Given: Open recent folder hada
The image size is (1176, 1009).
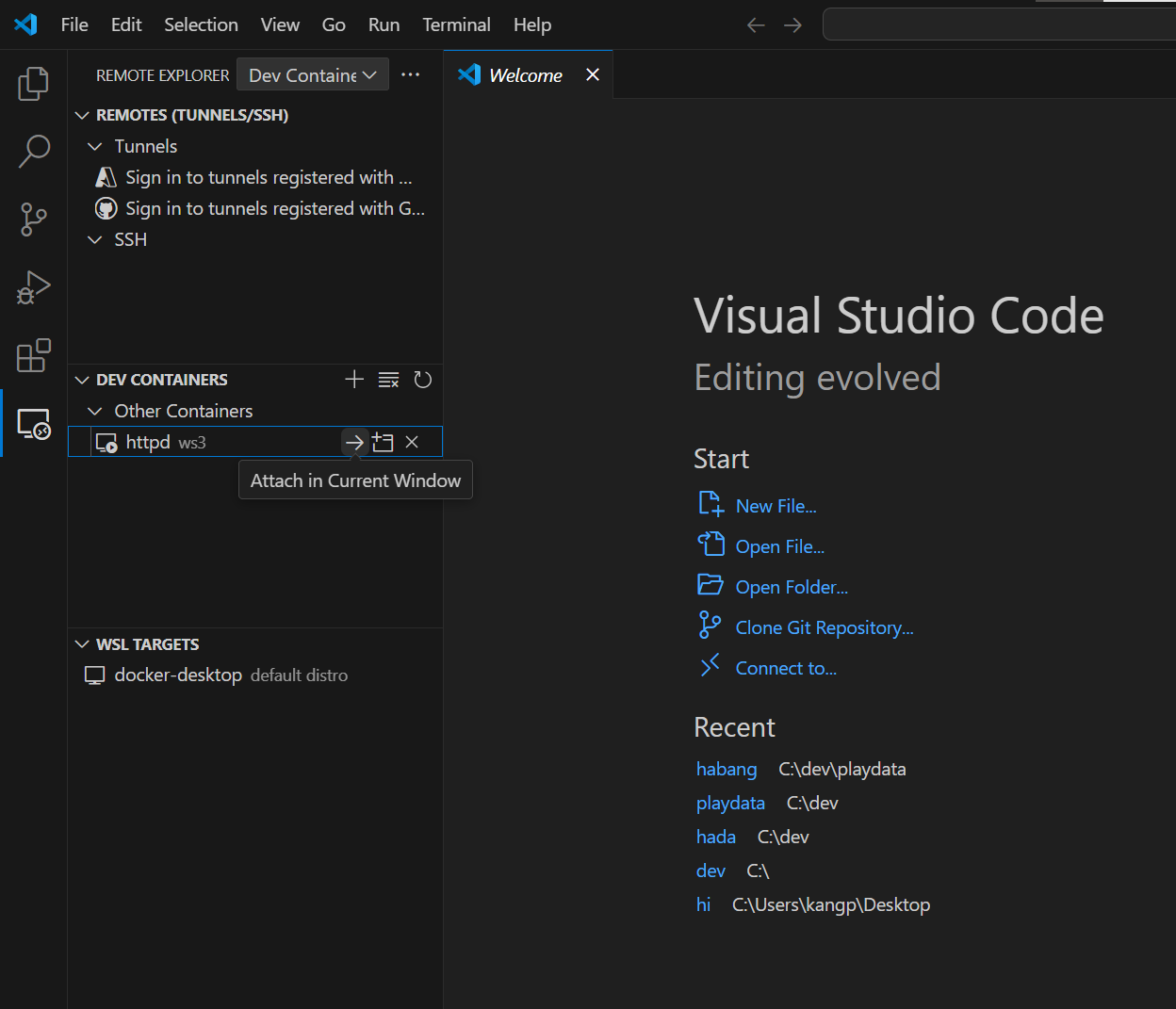Looking at the screenshot, I should [x=715, y=837].
